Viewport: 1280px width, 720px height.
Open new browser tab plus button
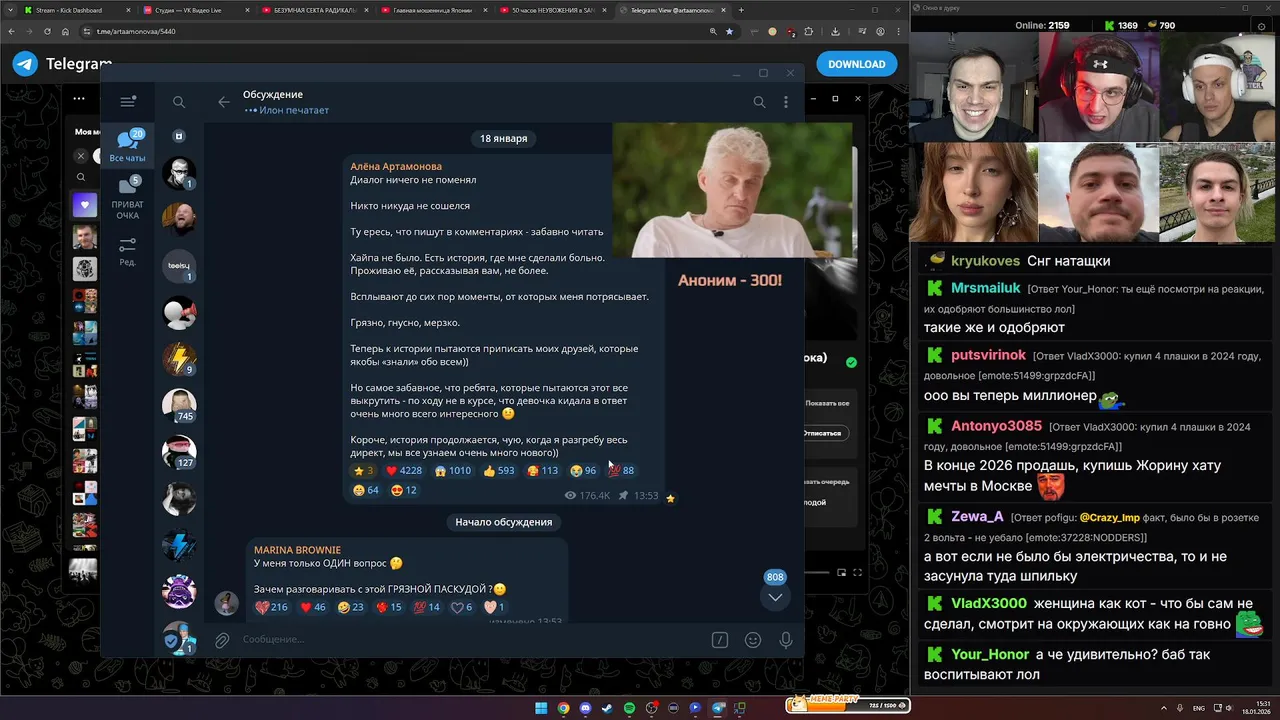pos(741,10)
